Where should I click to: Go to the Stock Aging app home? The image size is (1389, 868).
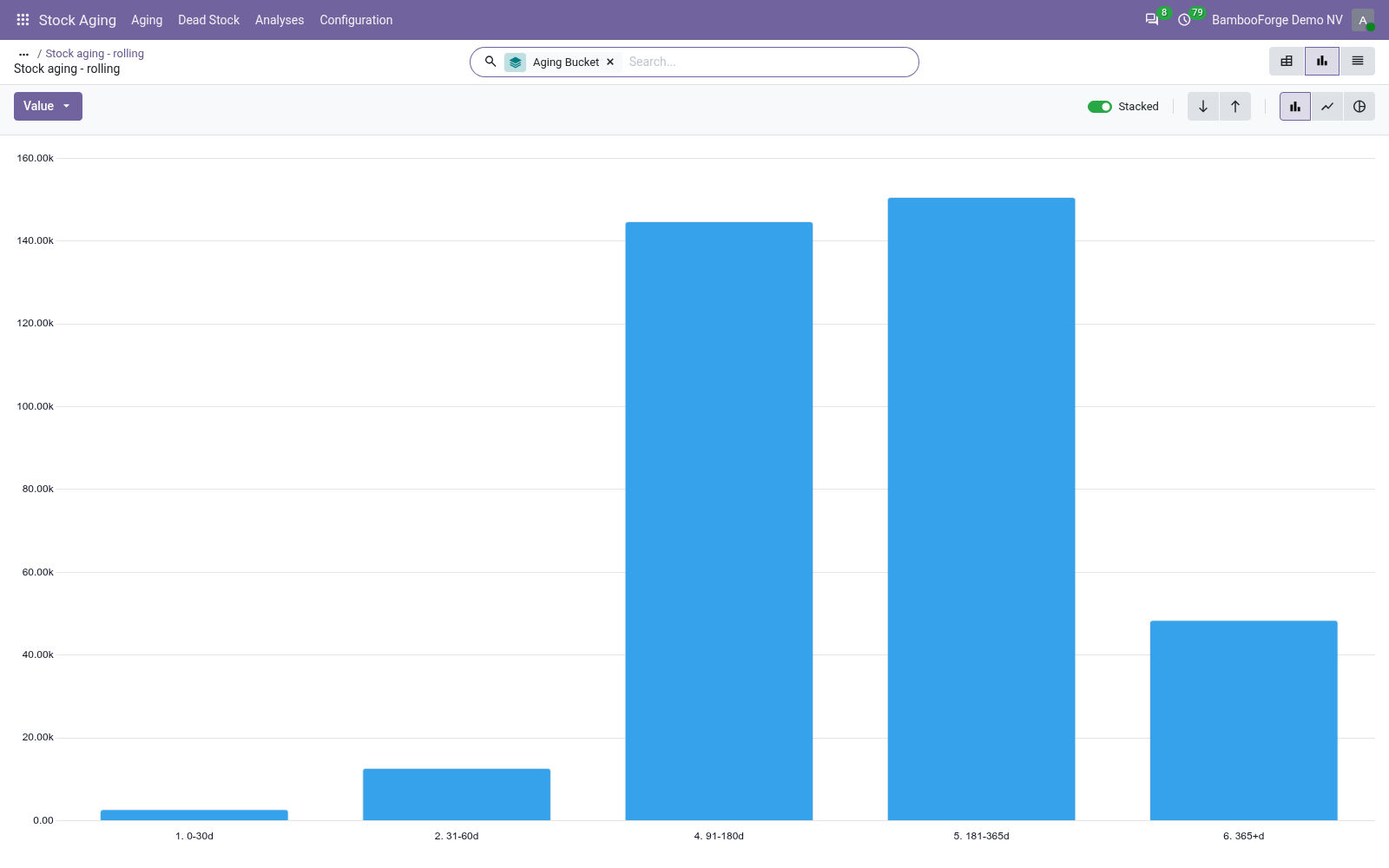tap(77, 20)
